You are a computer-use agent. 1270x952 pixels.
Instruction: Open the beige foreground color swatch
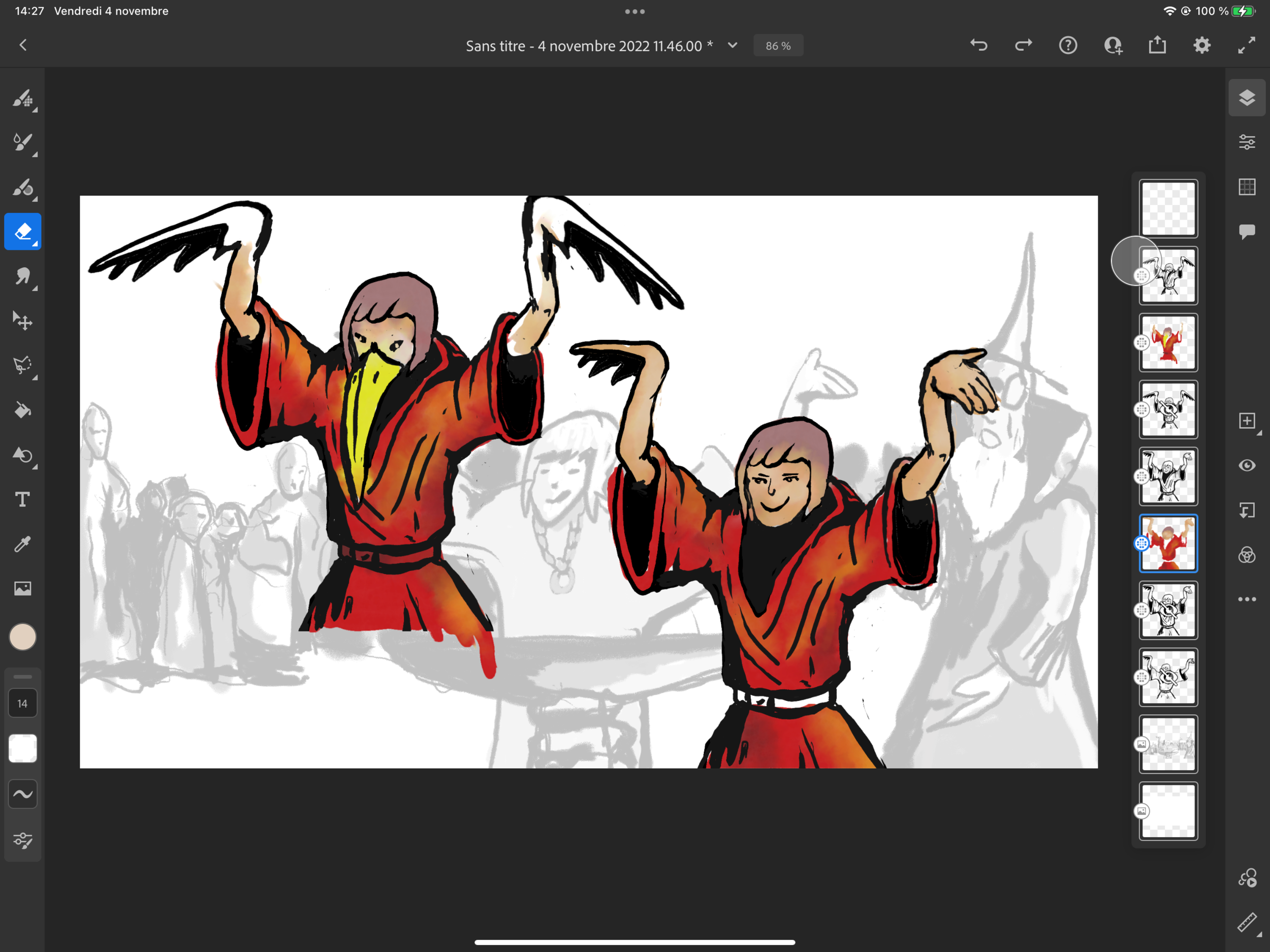23,637
